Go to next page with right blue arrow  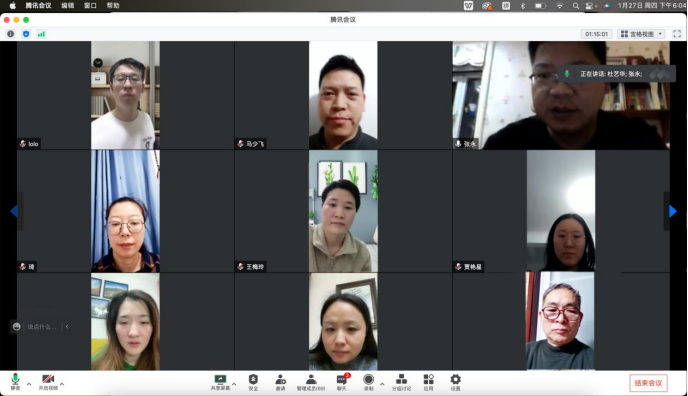coord(673,211)
